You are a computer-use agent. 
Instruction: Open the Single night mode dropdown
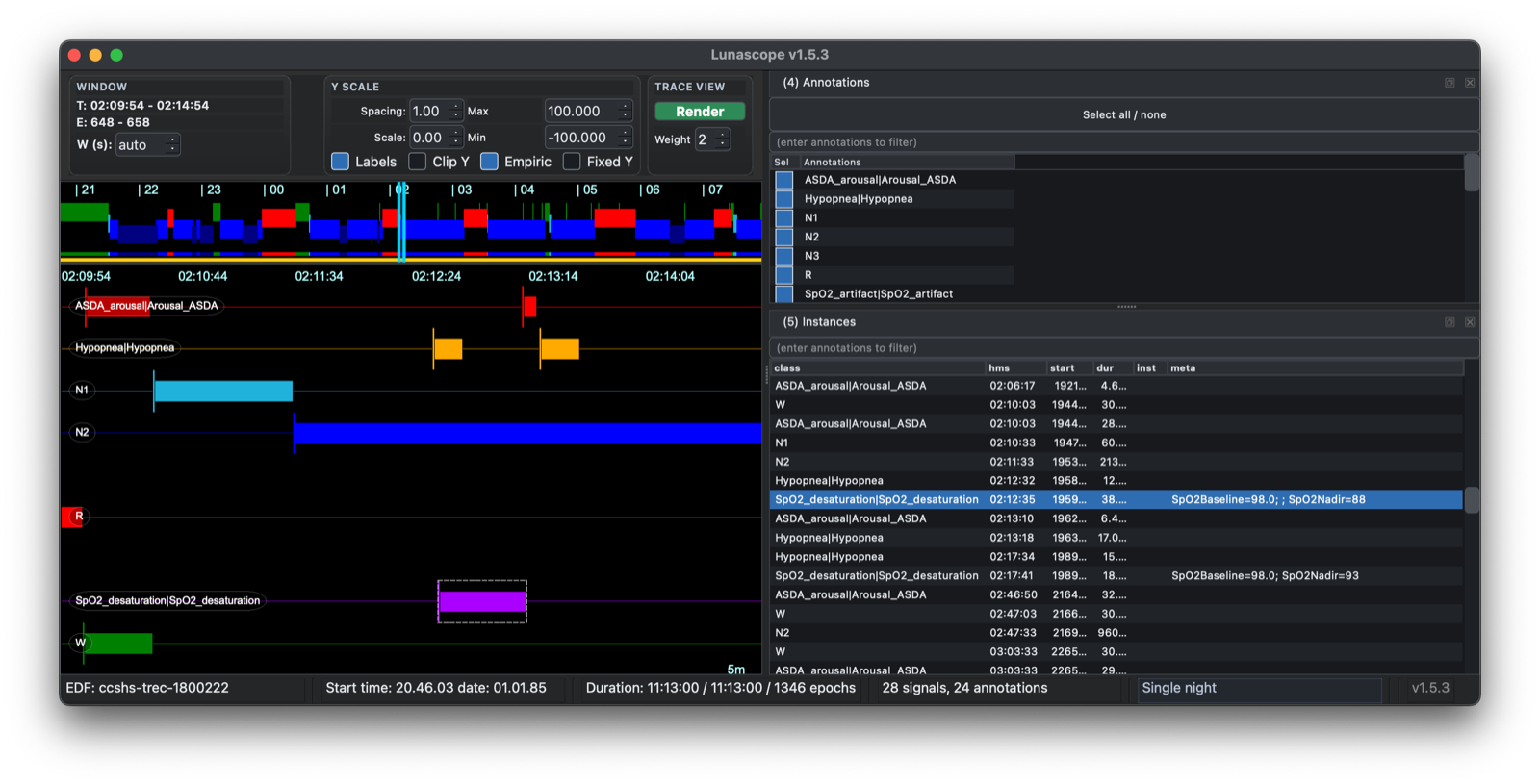(x=1259, y=688)
